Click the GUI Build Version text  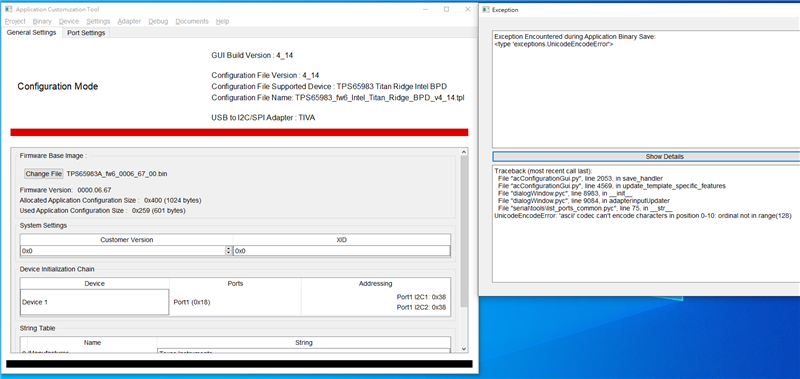[252, 55]
